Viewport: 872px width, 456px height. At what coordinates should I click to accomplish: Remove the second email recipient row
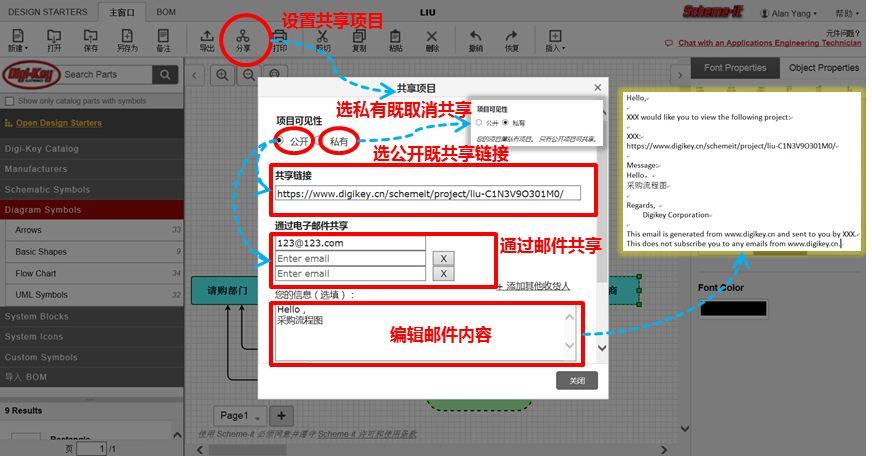pyautogui.click(x=443, y=259)
